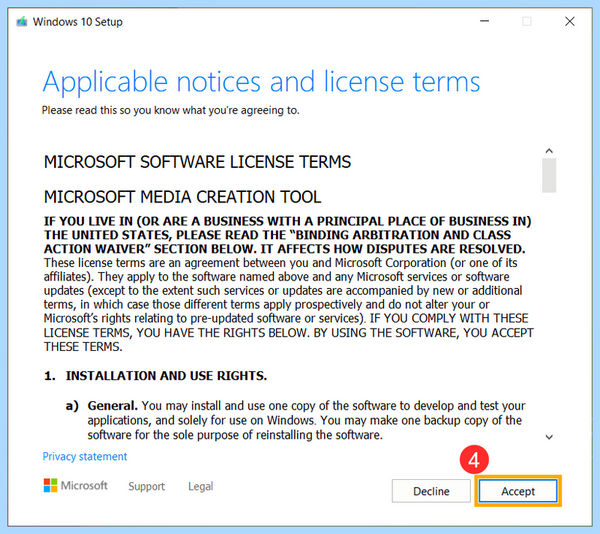Click the 'Windows 10 Setup' title text
This screenshot has width=600, height=534.
78,22
